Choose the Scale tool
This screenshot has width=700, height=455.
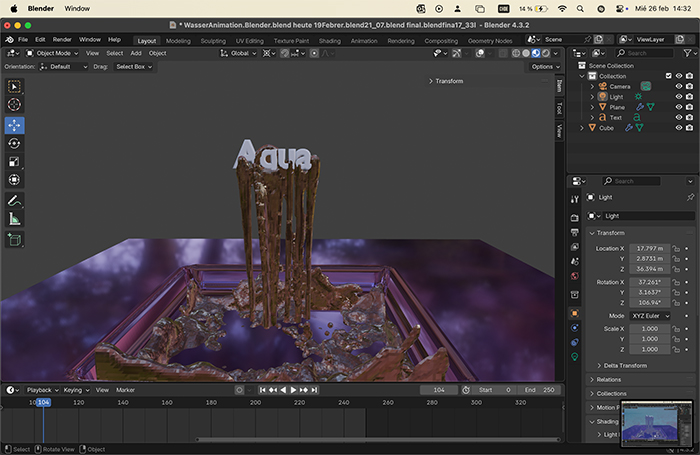[15, 161]
